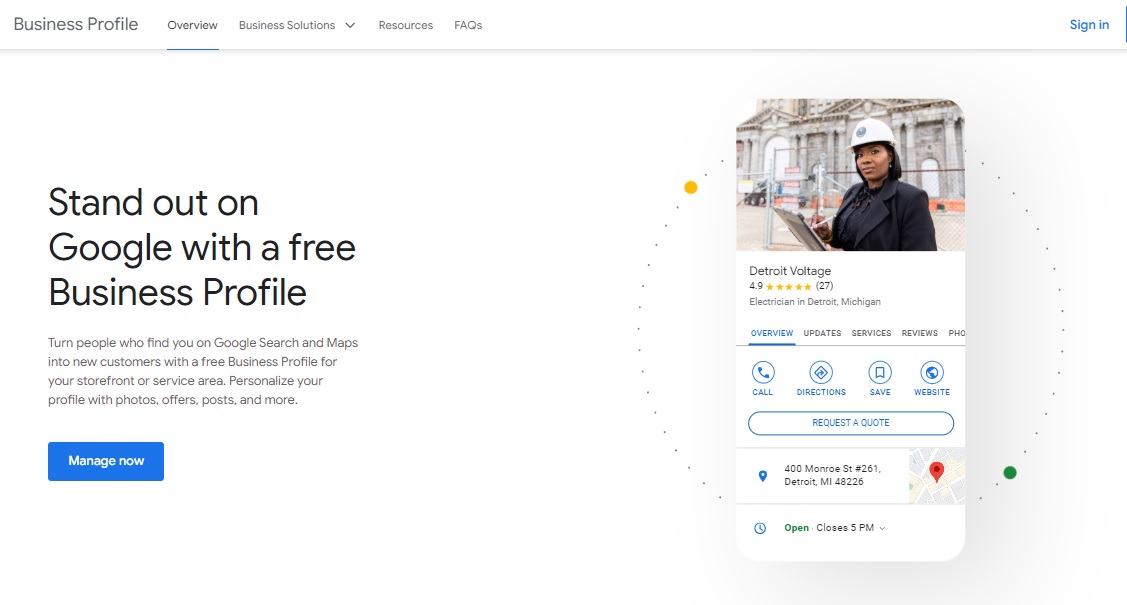Click the REQUEST A QUOTE button
This screenshot has height=605, width=1127.
pos(851,423)
